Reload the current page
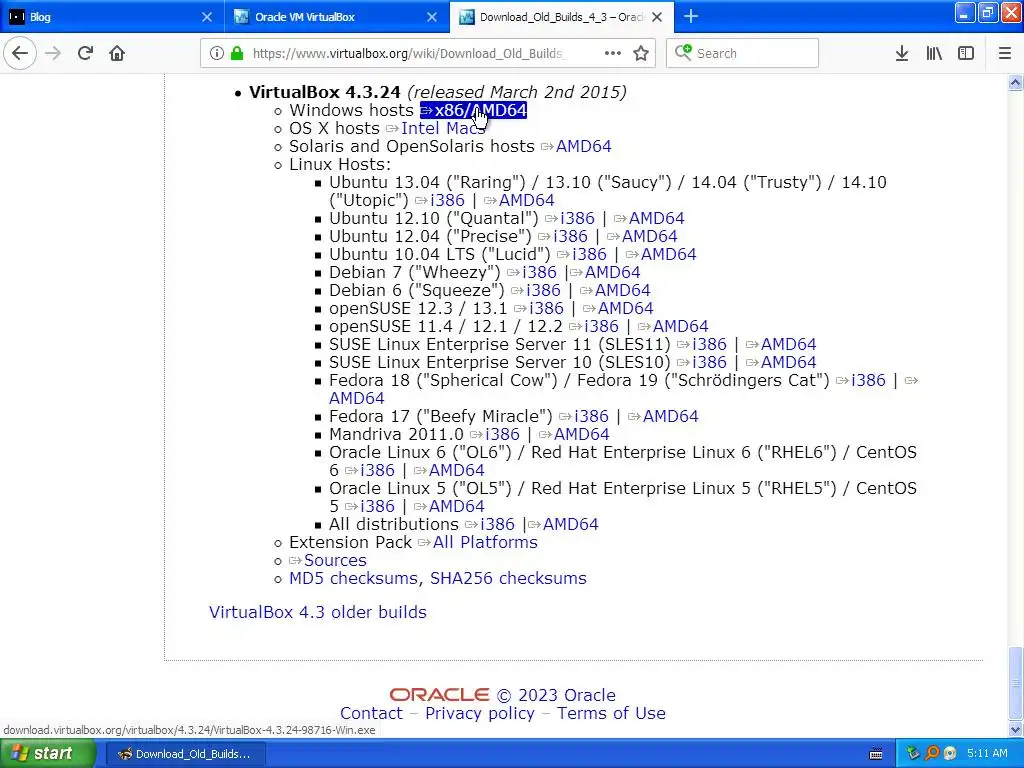1024x768 pixels. coord(85,53)
